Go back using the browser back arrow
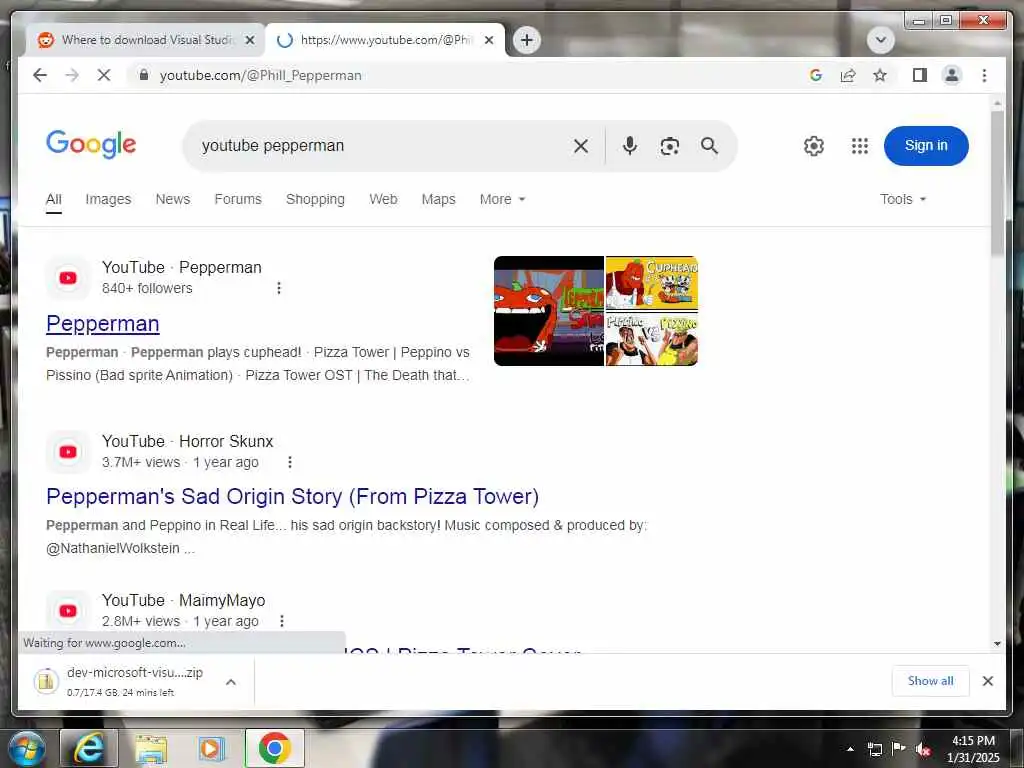 [40, 75]
